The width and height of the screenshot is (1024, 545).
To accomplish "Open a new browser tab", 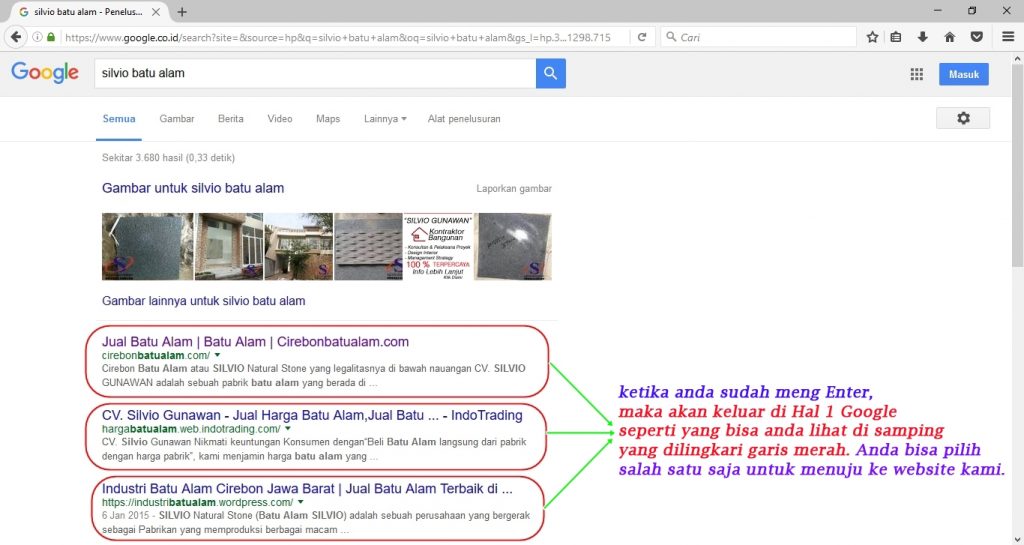I will [182, 12].
